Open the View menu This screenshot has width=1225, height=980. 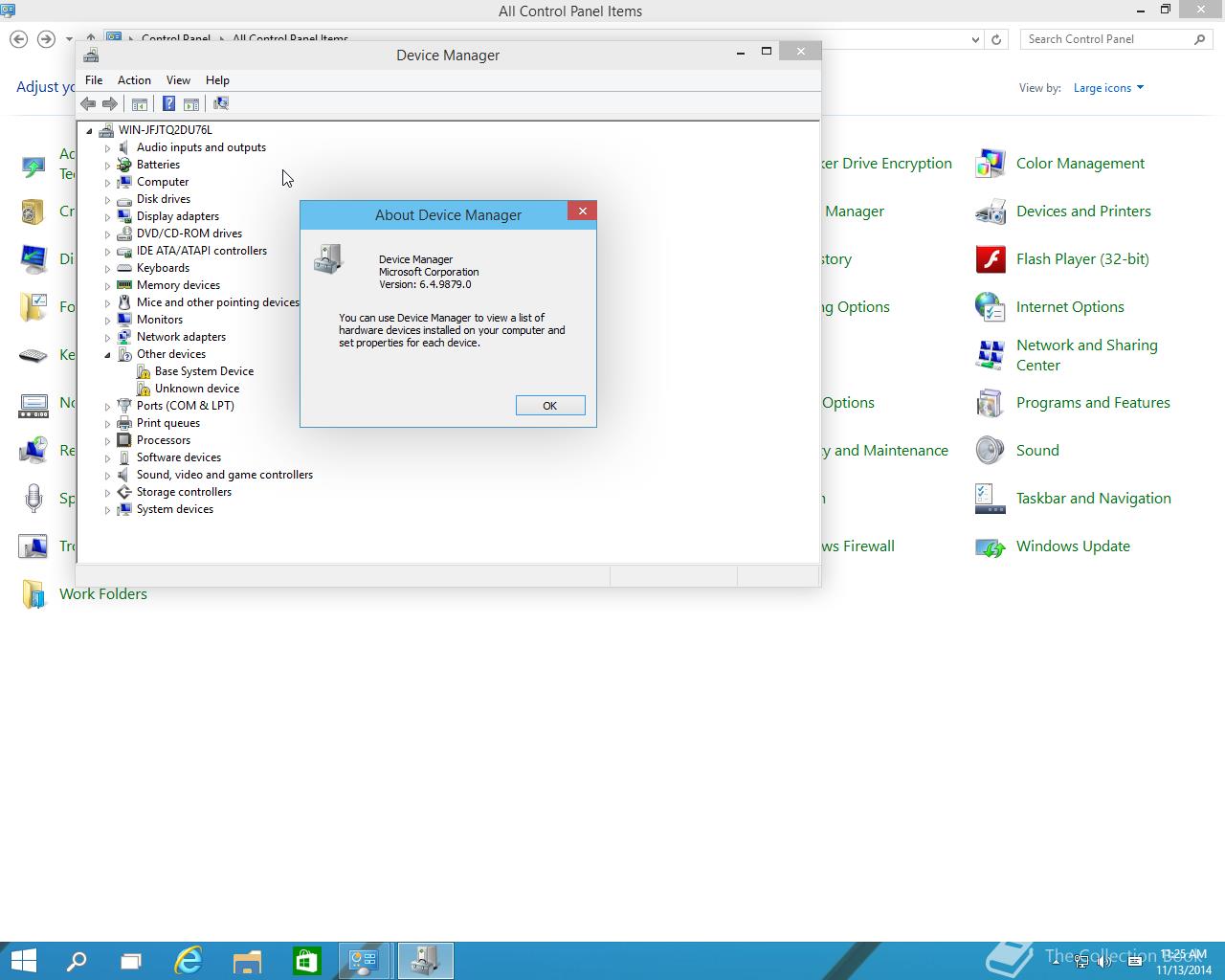point(178,80)
